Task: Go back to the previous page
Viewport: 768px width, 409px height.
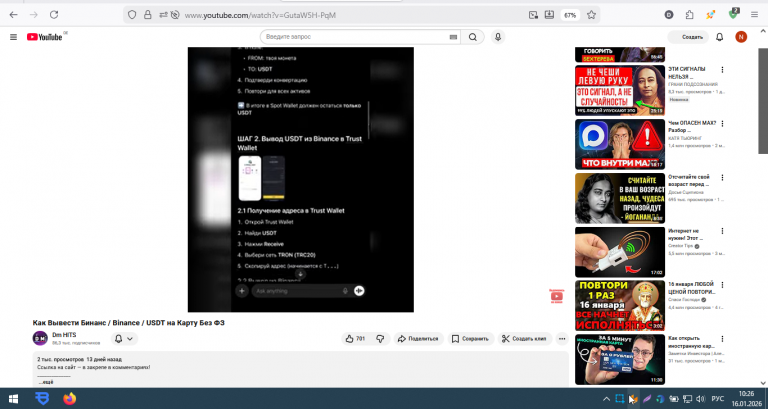Action: [x=13, y=15]
